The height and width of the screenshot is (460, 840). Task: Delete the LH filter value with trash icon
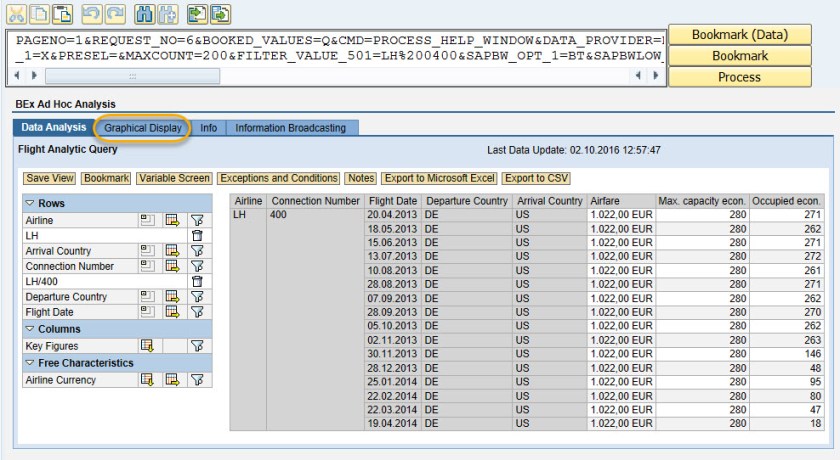click(x=197, y=236)
